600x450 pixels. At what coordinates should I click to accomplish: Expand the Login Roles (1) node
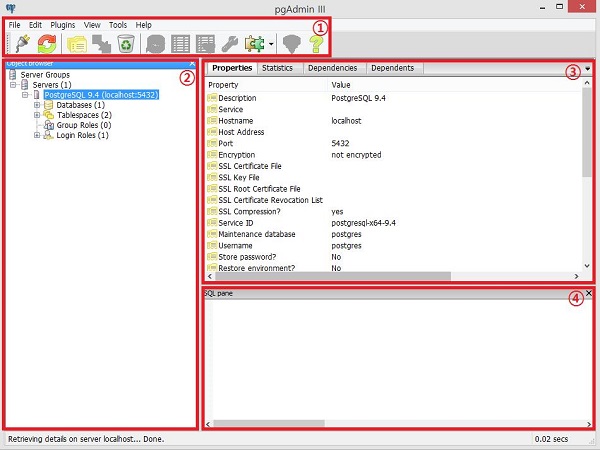coord(37,135)
